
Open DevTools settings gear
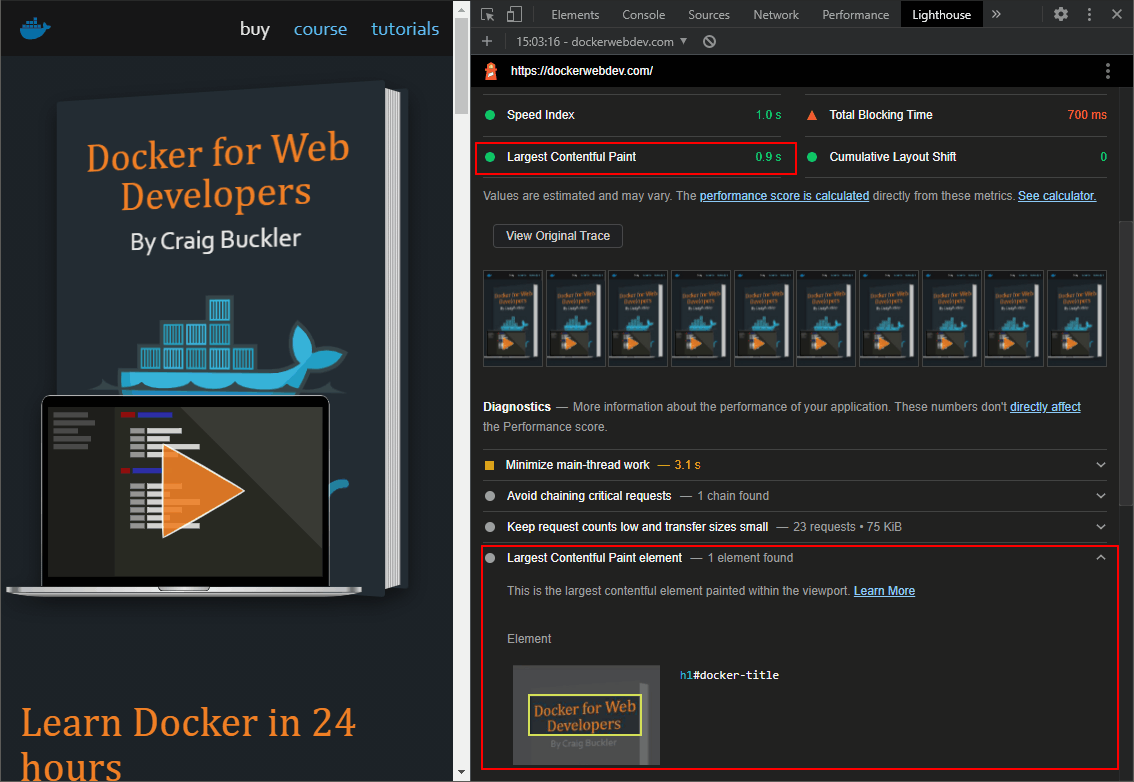point(1061,14)
